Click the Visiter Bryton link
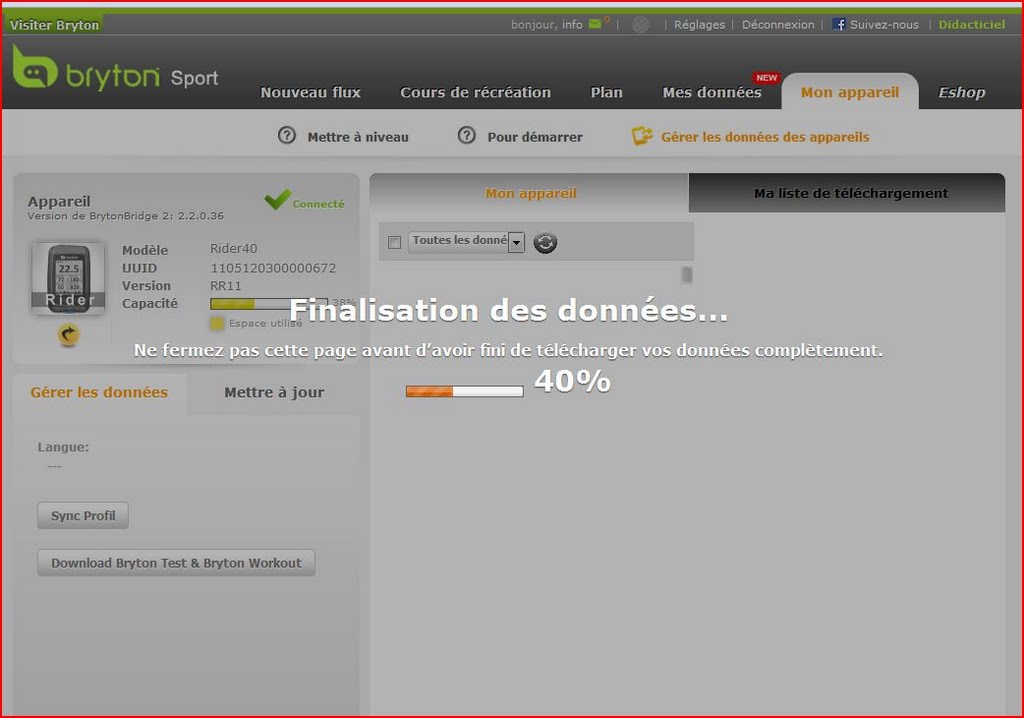 (x=54, y=25)
